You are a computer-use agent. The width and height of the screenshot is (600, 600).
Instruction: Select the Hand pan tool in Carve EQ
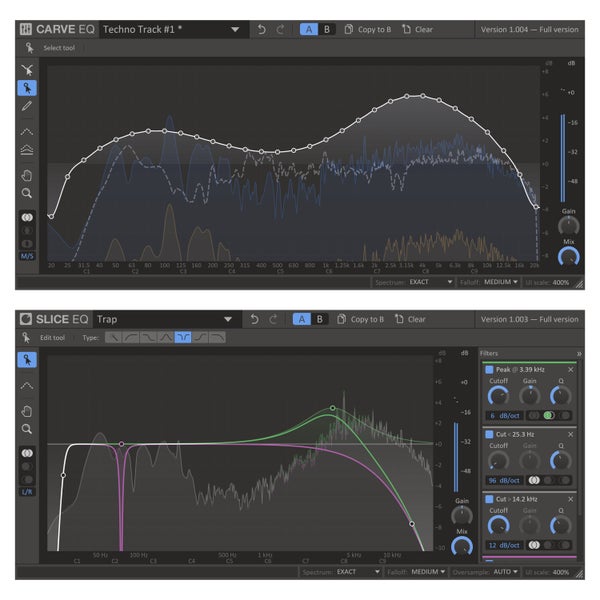click(27, 176)
